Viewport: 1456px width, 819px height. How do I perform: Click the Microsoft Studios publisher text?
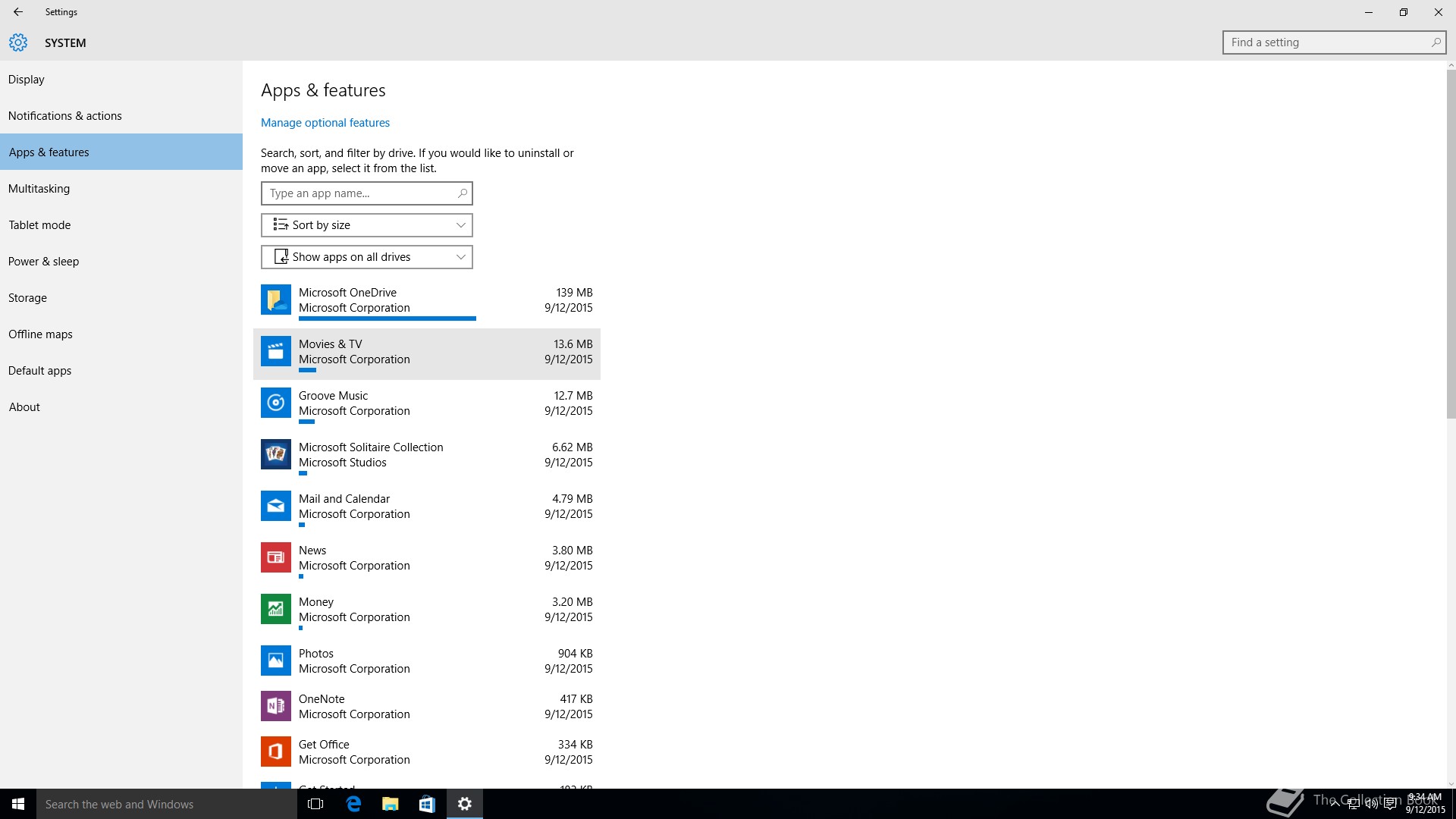coord(343,463)
